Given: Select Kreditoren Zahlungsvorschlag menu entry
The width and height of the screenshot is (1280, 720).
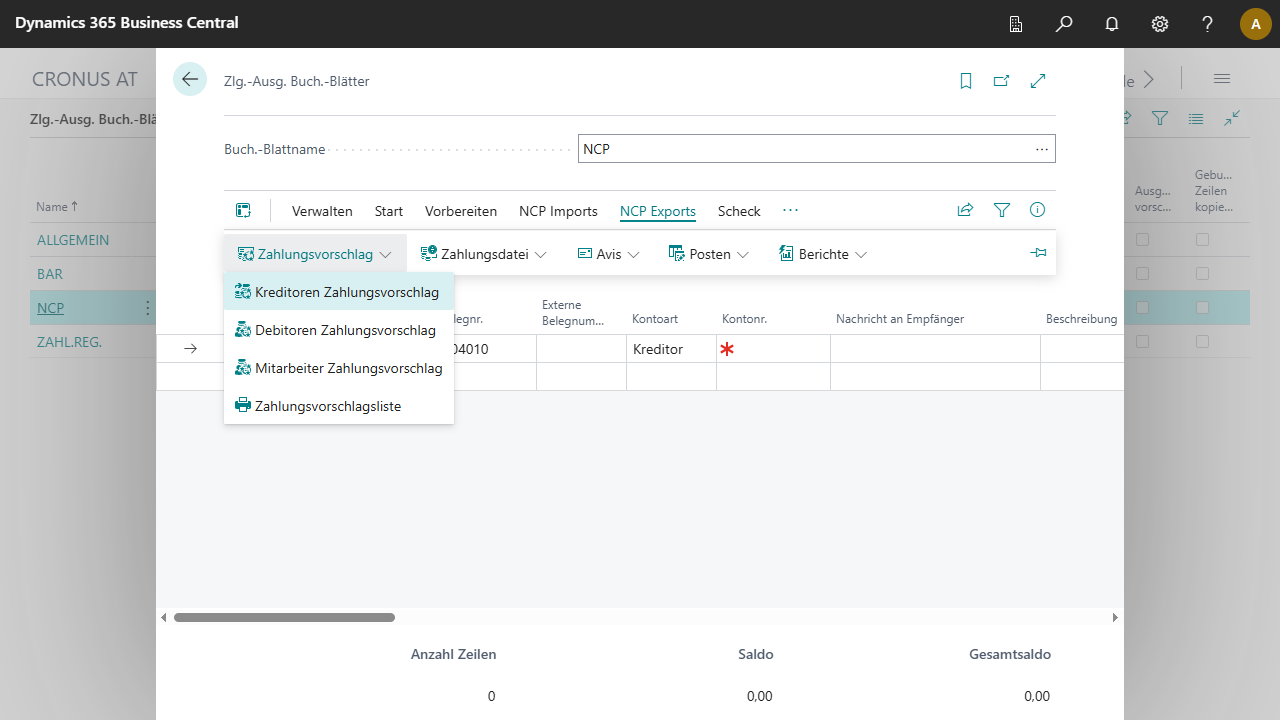Looking at the screenshot, I should (339, 292).
